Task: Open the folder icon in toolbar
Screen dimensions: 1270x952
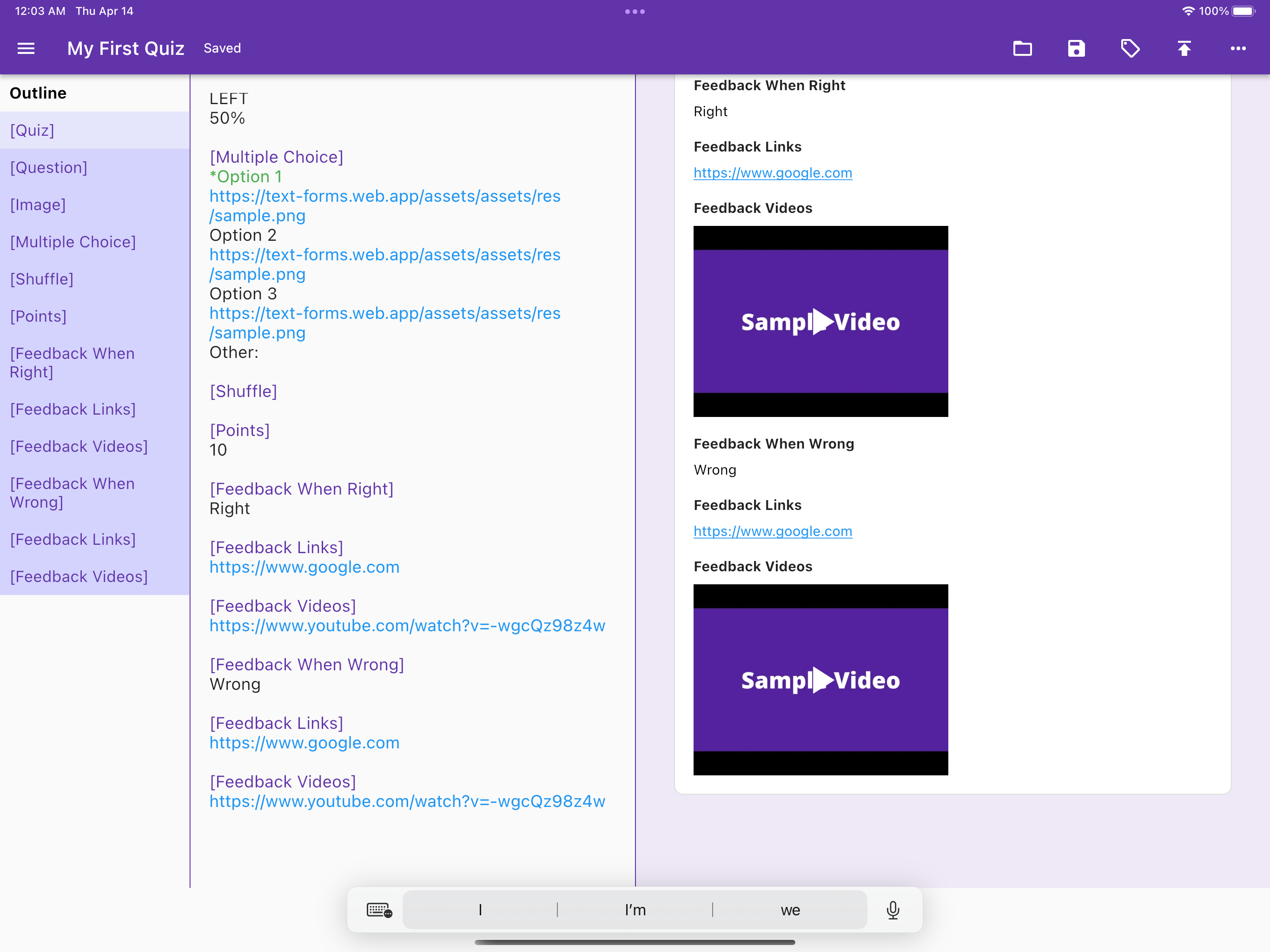Action: 1022,48
